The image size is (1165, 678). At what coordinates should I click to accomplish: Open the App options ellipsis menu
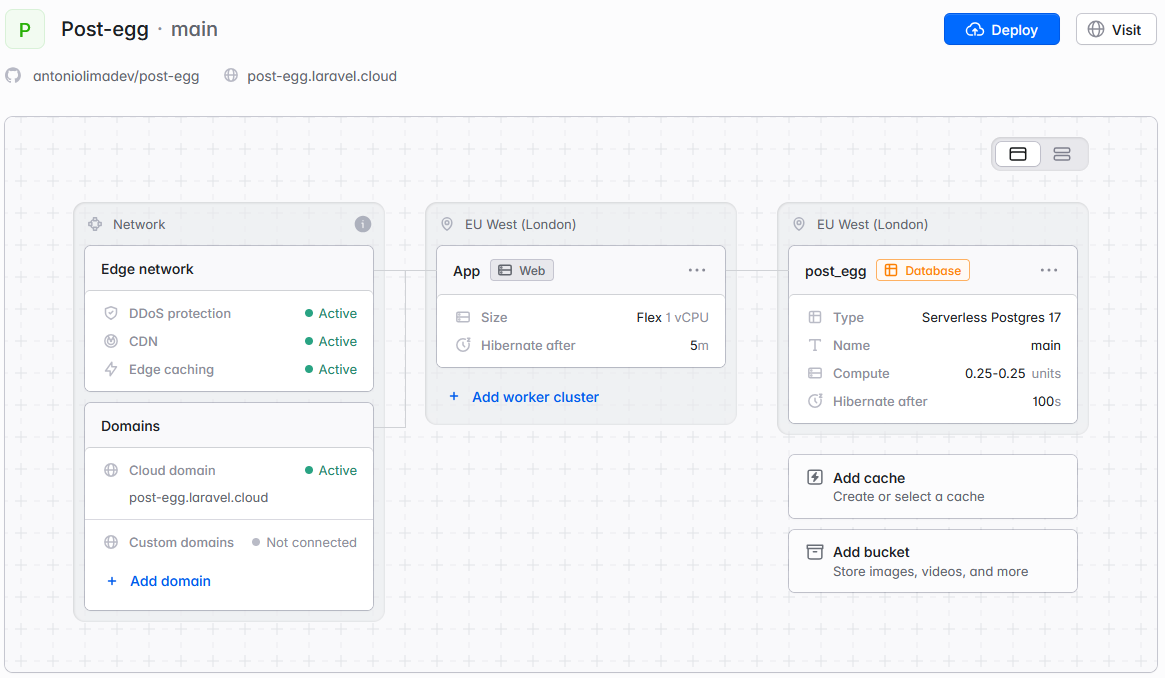697,270
